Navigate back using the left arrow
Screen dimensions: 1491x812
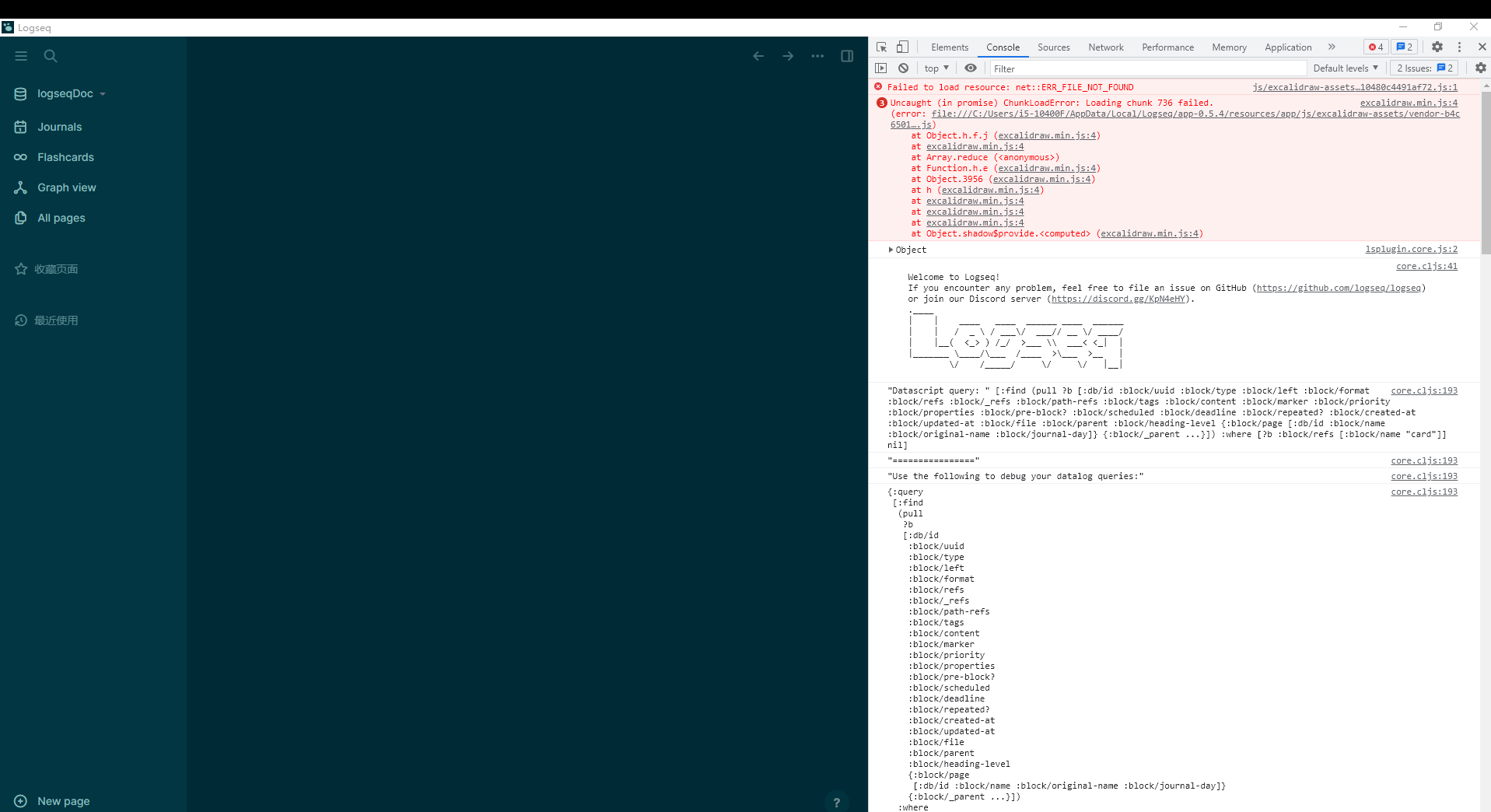(x=757, y=55)
